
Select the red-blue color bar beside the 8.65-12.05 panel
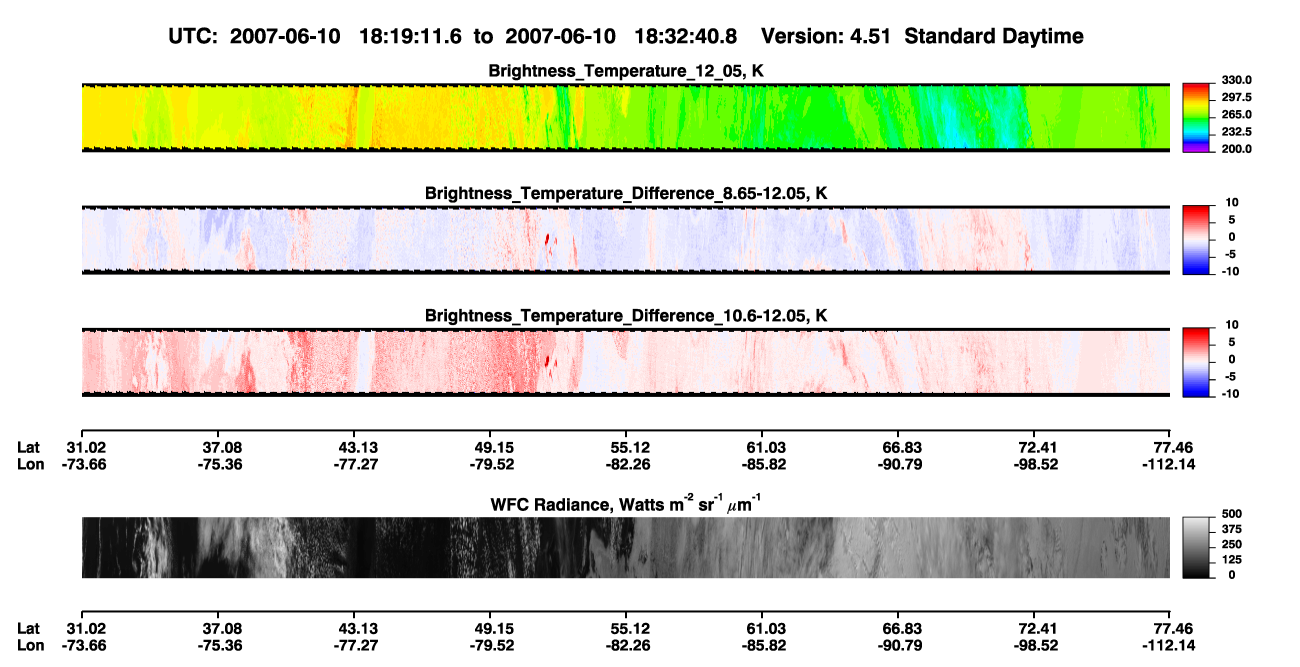click(1196, 240)
